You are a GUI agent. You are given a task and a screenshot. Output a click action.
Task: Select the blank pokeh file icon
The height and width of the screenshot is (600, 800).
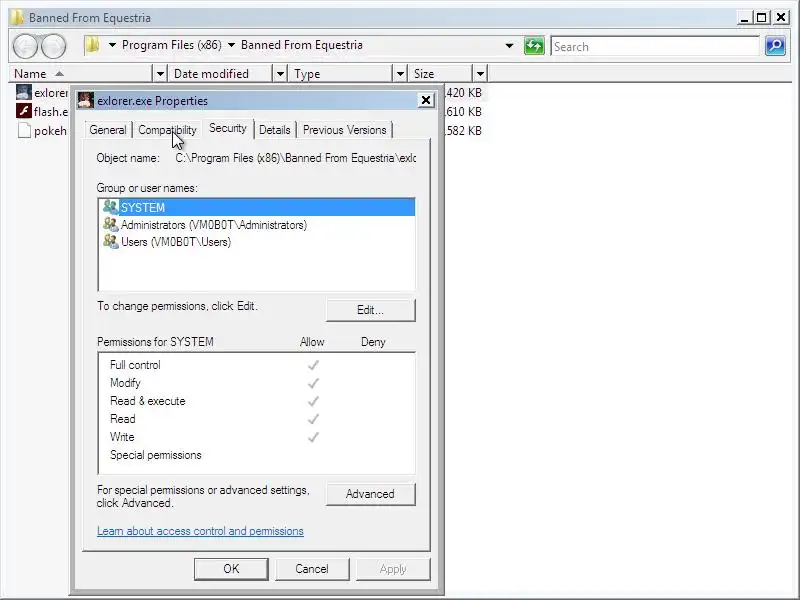23,131
